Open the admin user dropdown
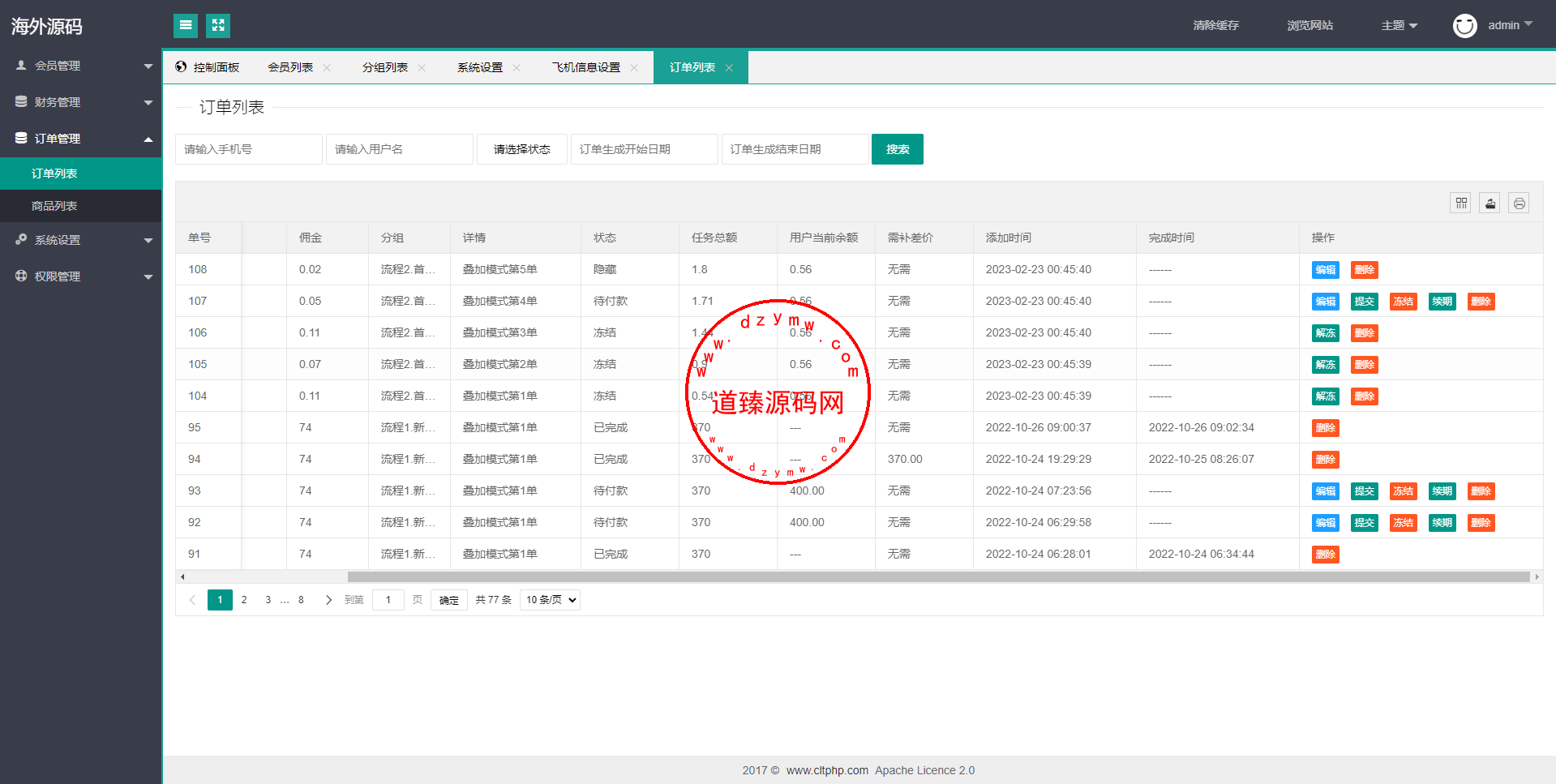This screenshot has width=1556, height=784. pos(1510,25)
